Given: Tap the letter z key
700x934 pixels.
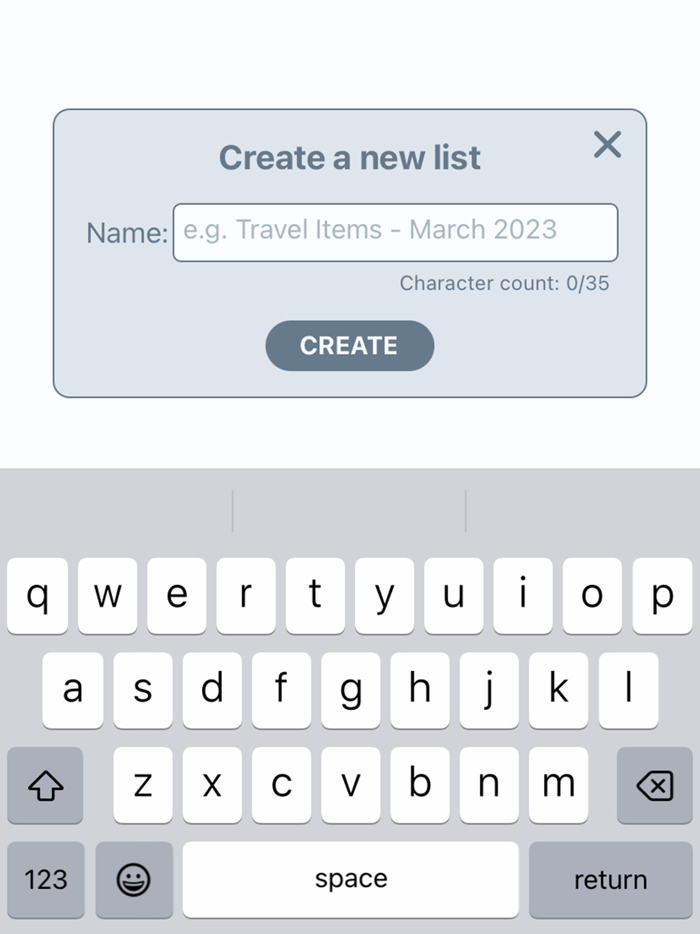Looking at the screenshot, I should tap(142, 786).
